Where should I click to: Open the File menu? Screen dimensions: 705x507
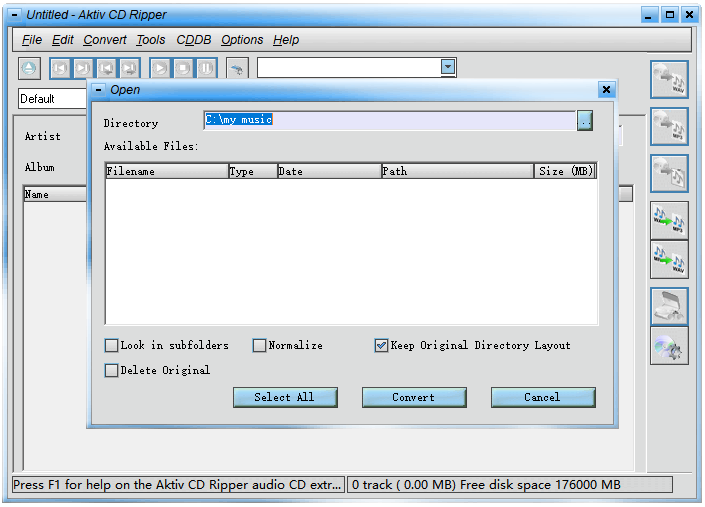click(32, 40)
